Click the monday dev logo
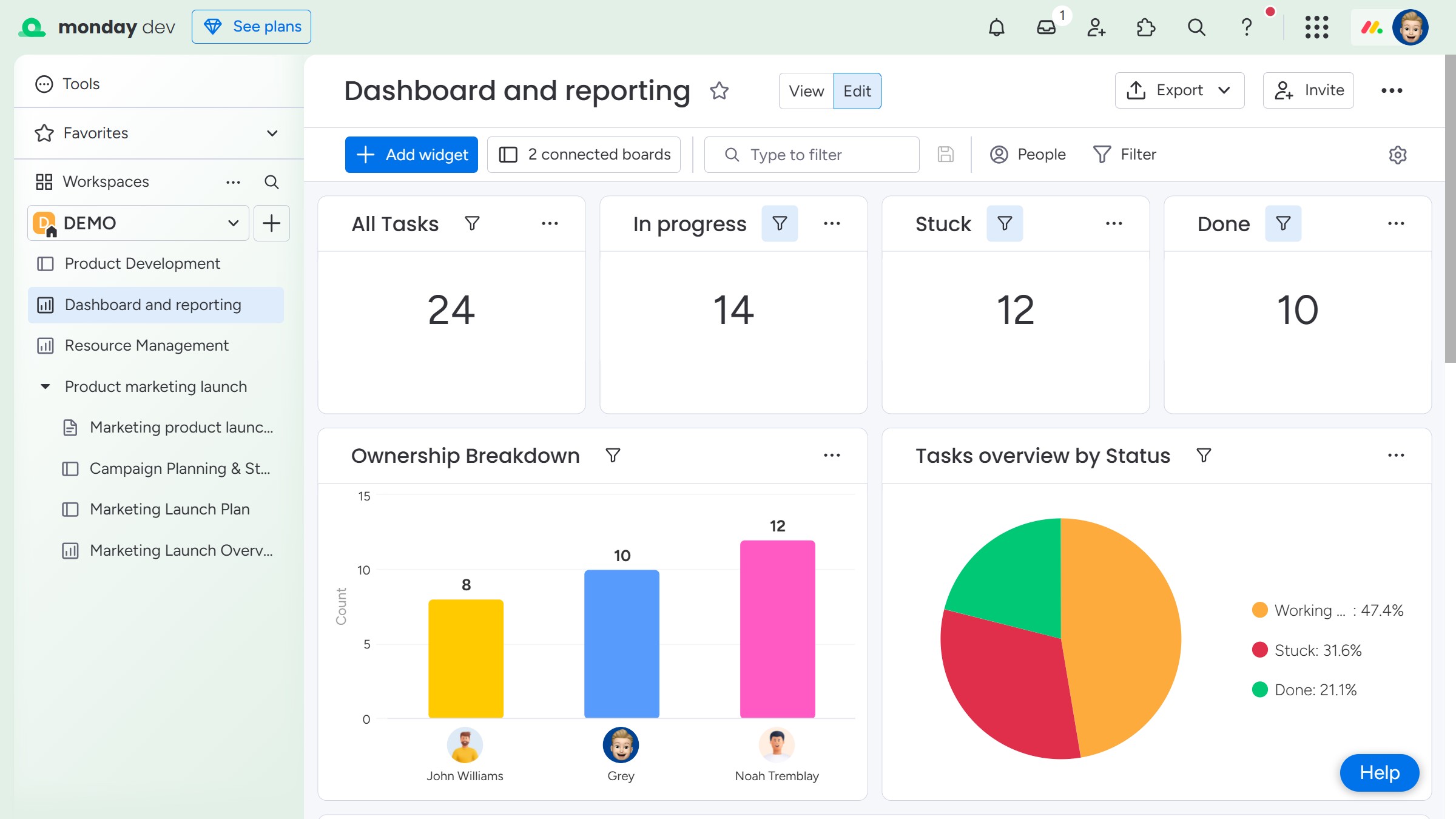Screen dimensions: 1456x819 point(97,27)
